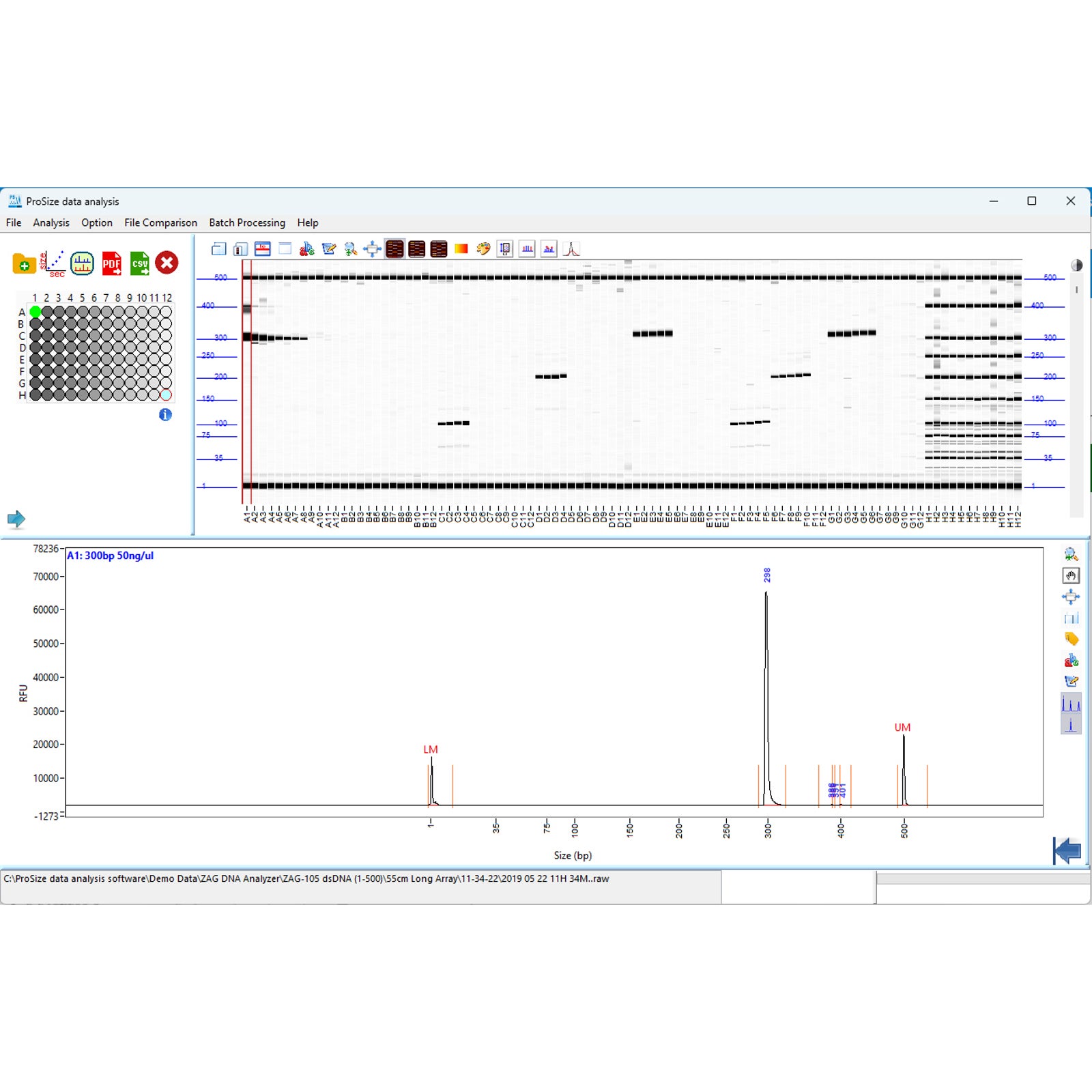Open the File Comparison menu
Viewport: 1092px width, 1092px height.
[160, 222]
